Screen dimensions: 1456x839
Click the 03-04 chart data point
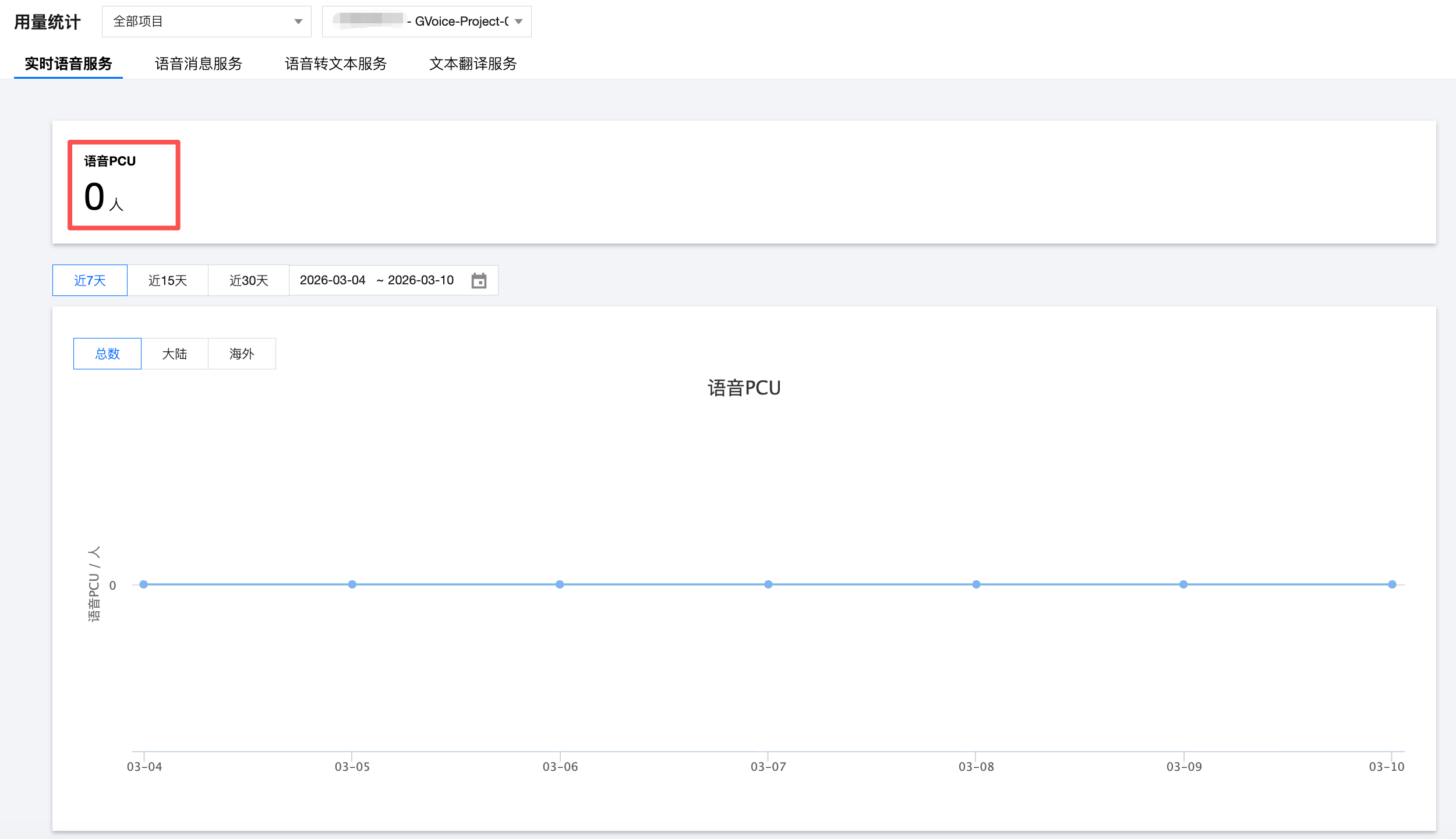pyautogui.click(x=144, y=584)
